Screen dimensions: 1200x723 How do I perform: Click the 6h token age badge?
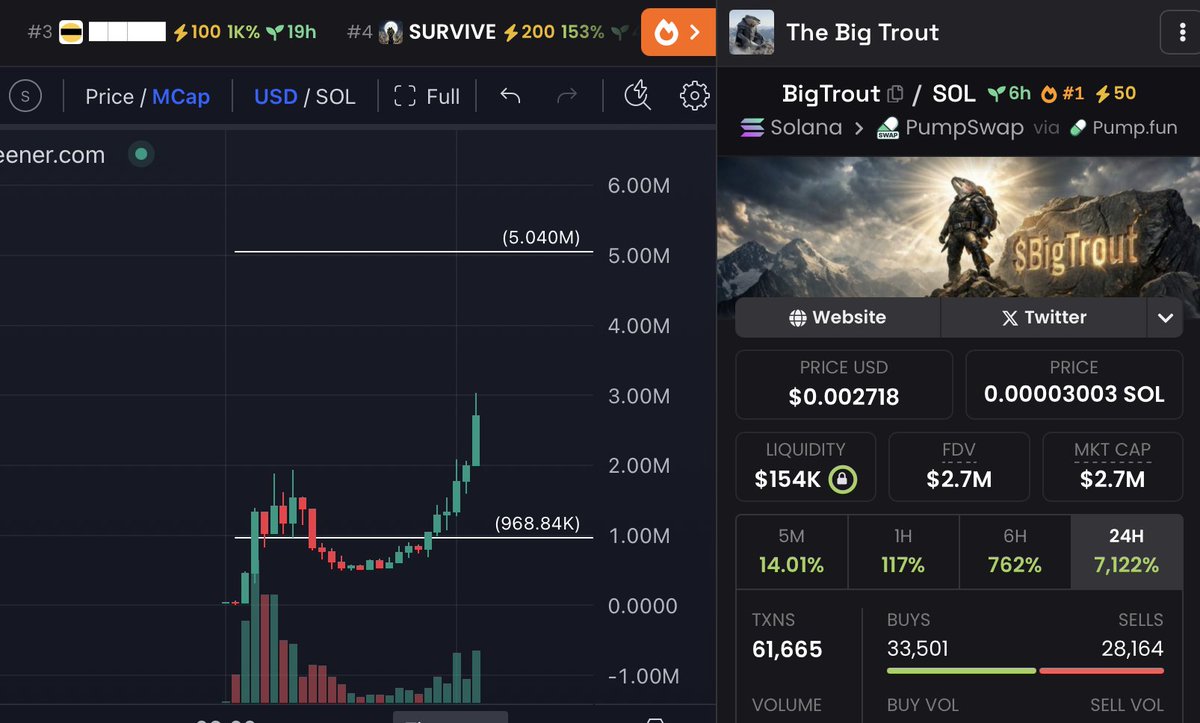pyautogui.click(x=1009, y=94)
